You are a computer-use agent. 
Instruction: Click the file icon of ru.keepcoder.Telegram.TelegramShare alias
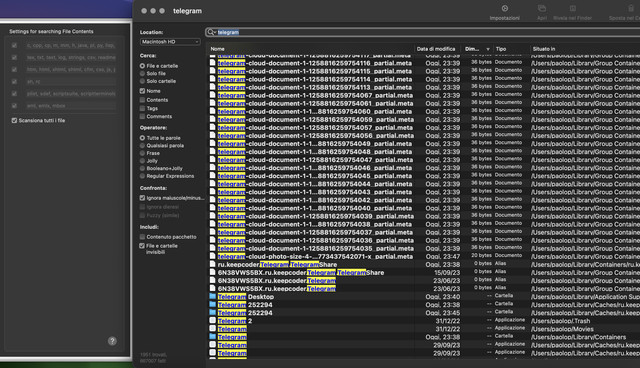tap(213, 264)
